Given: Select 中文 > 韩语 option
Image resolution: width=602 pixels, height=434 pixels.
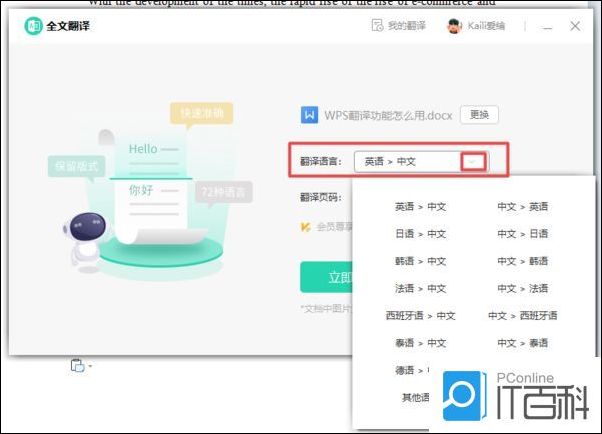Looking at the screenshot, I should point(522,261).
